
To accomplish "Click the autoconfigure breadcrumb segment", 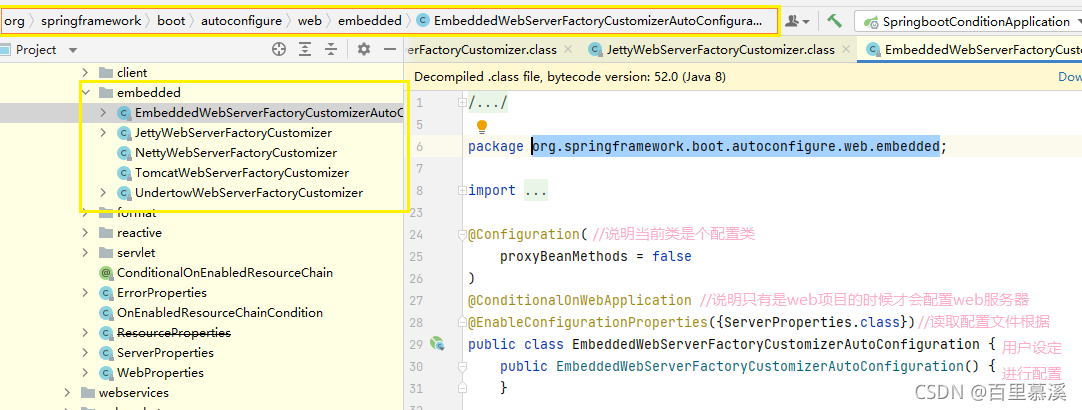I will pyautogui.click(x=242, y=21).
